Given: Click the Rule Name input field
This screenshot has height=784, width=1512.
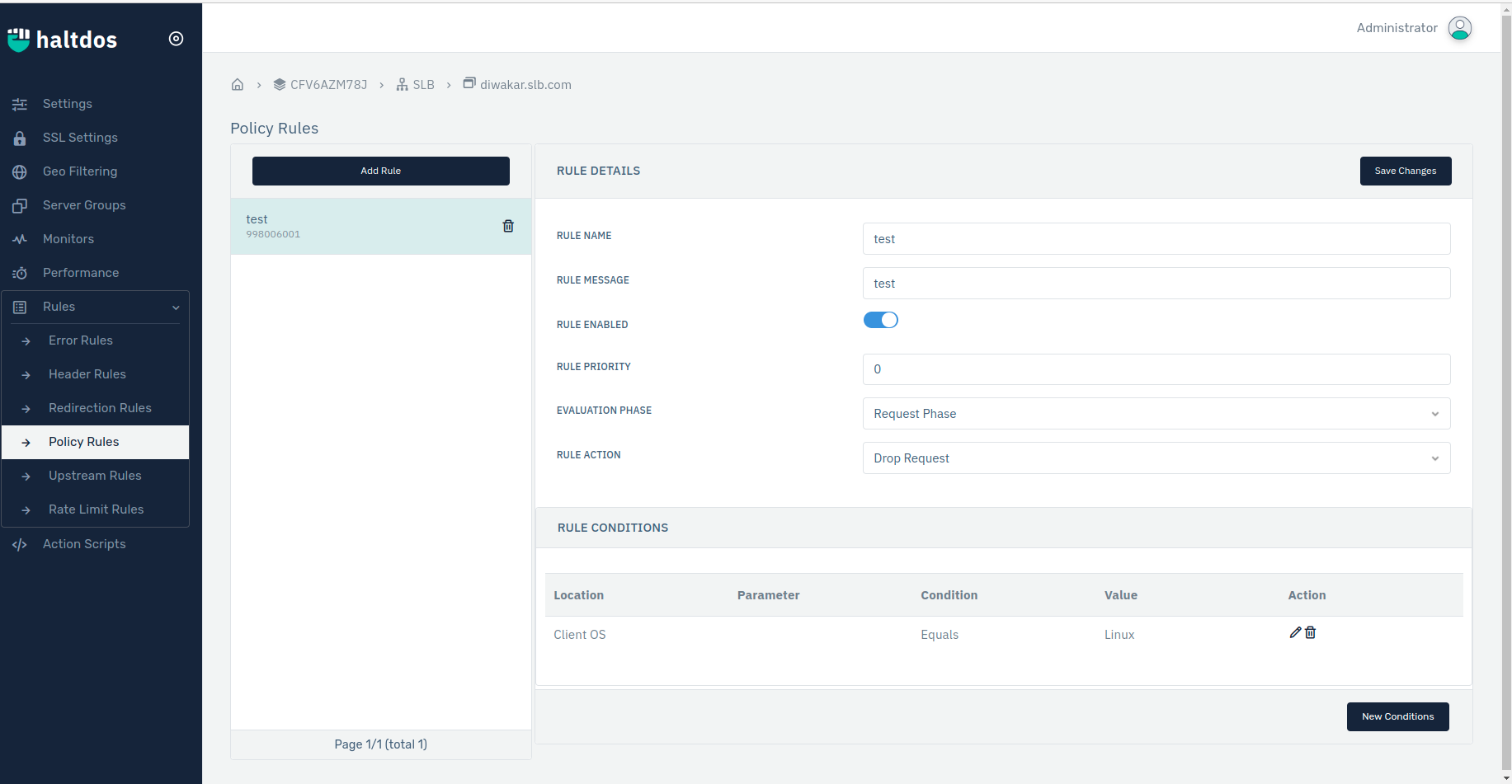Looking at the screenshot, I should 1156,239.
